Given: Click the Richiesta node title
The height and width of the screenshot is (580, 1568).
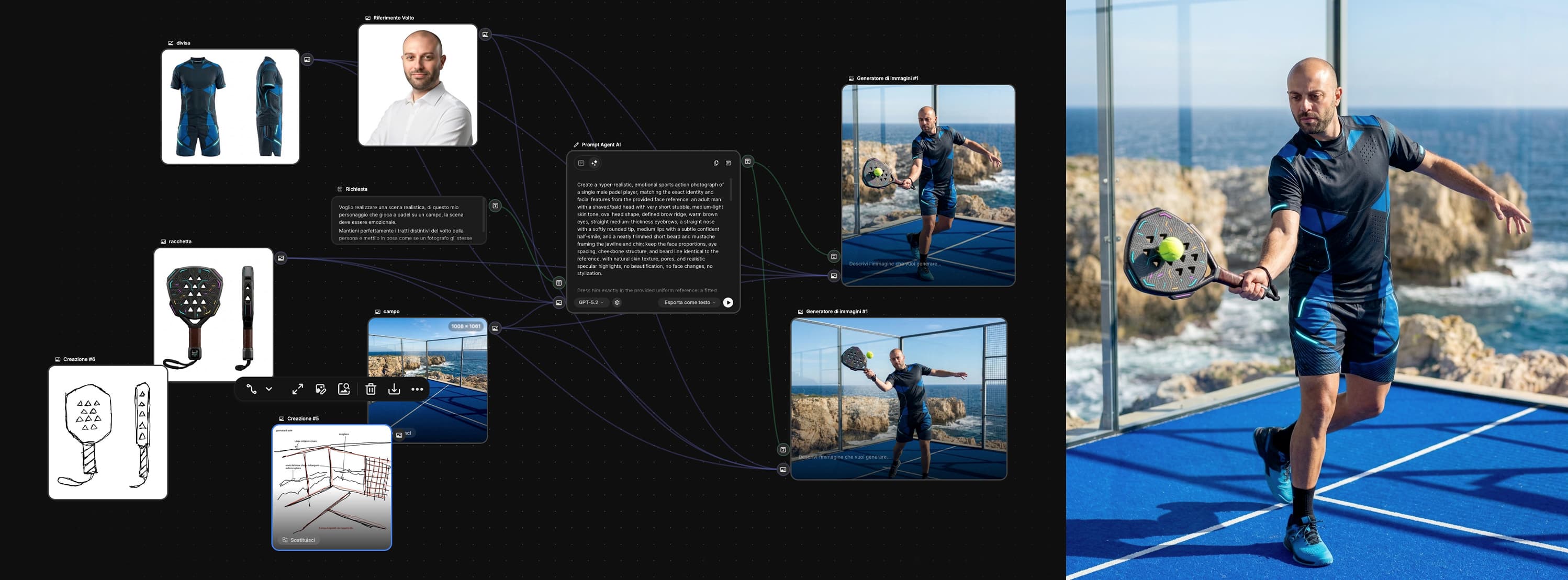Looking at the screenshot, I should click(356, 189).
